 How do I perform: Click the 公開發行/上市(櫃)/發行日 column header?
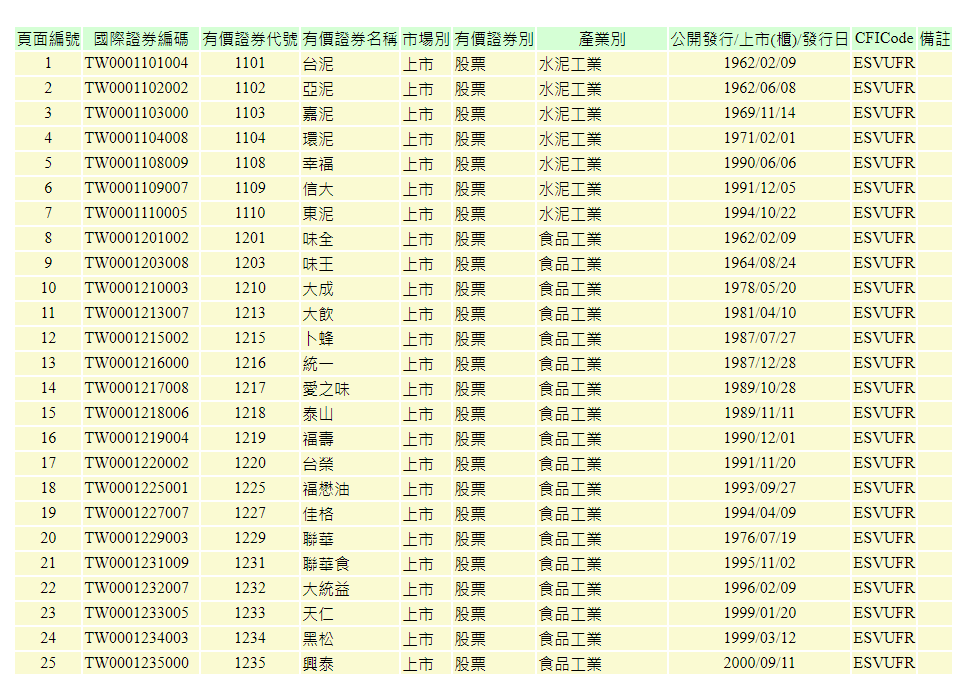(x=759, y=39)
